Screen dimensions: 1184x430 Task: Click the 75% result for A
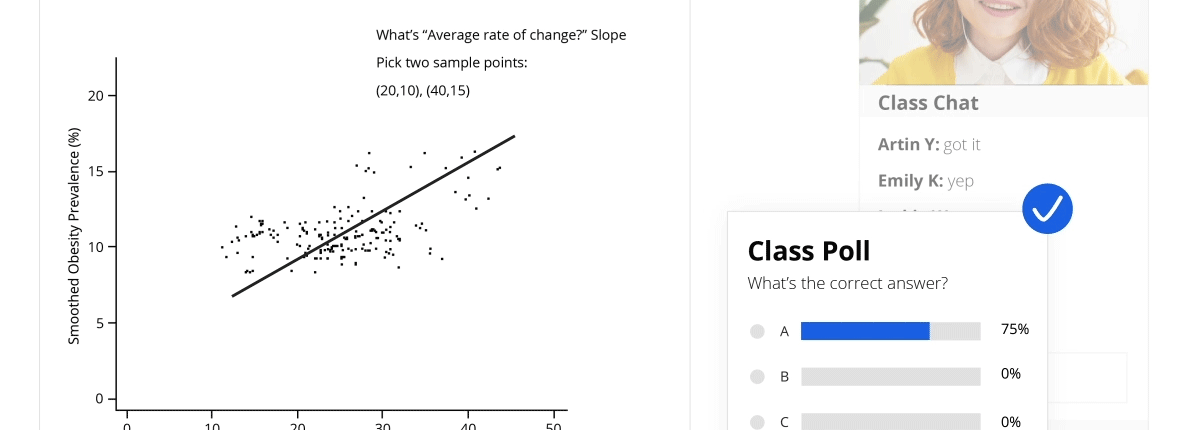(x=1014, y=329)
